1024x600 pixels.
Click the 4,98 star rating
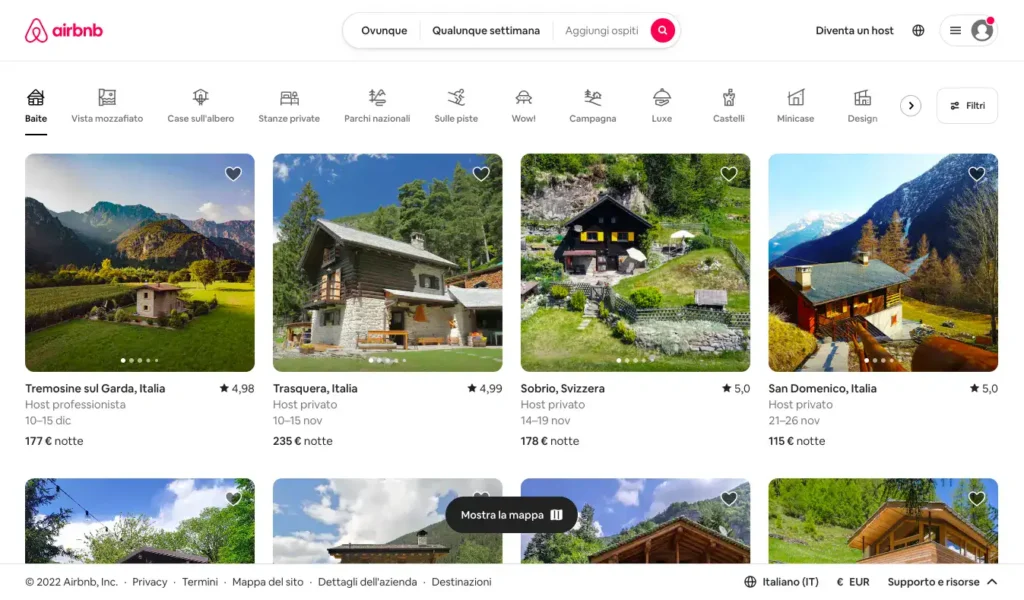[x=237, y=388]
